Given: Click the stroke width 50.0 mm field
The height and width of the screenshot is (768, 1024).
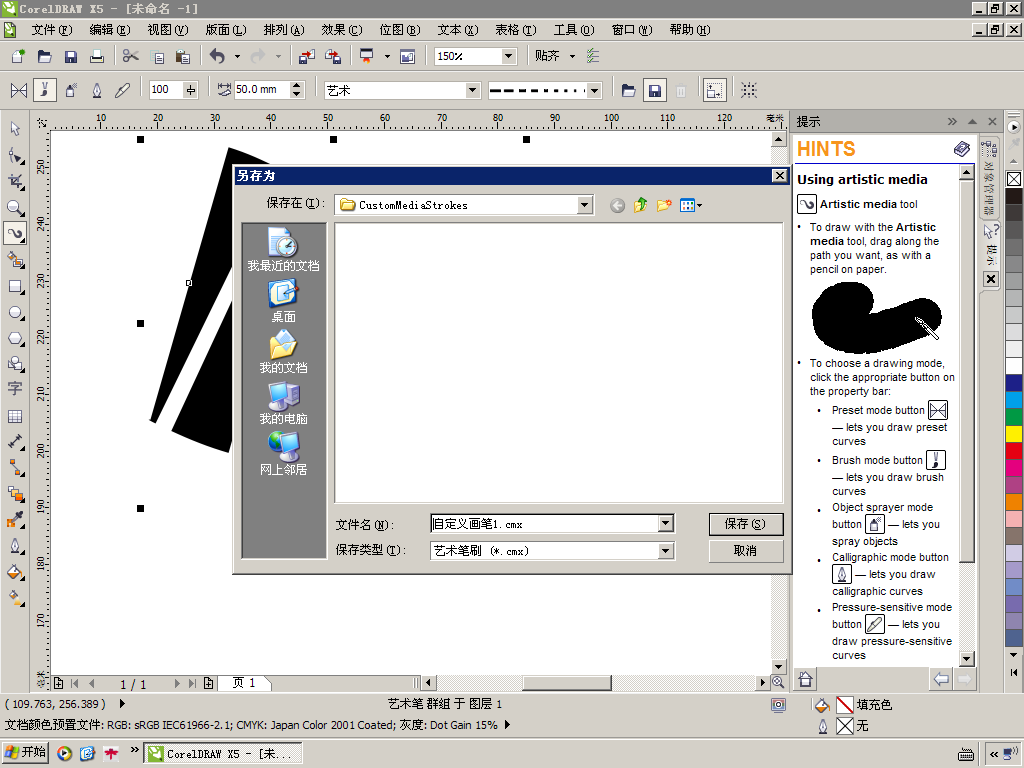Looking at the screenshot, I should 262,90.
